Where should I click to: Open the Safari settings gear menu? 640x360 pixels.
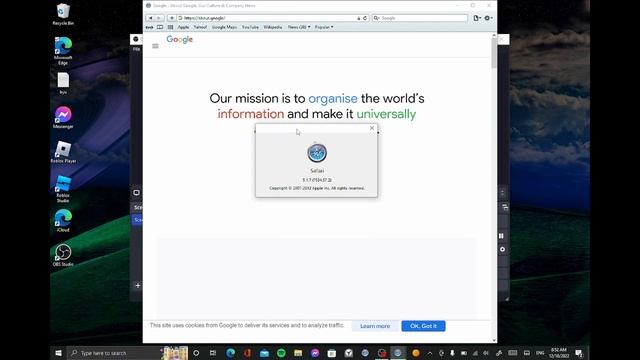click(488, 18)
